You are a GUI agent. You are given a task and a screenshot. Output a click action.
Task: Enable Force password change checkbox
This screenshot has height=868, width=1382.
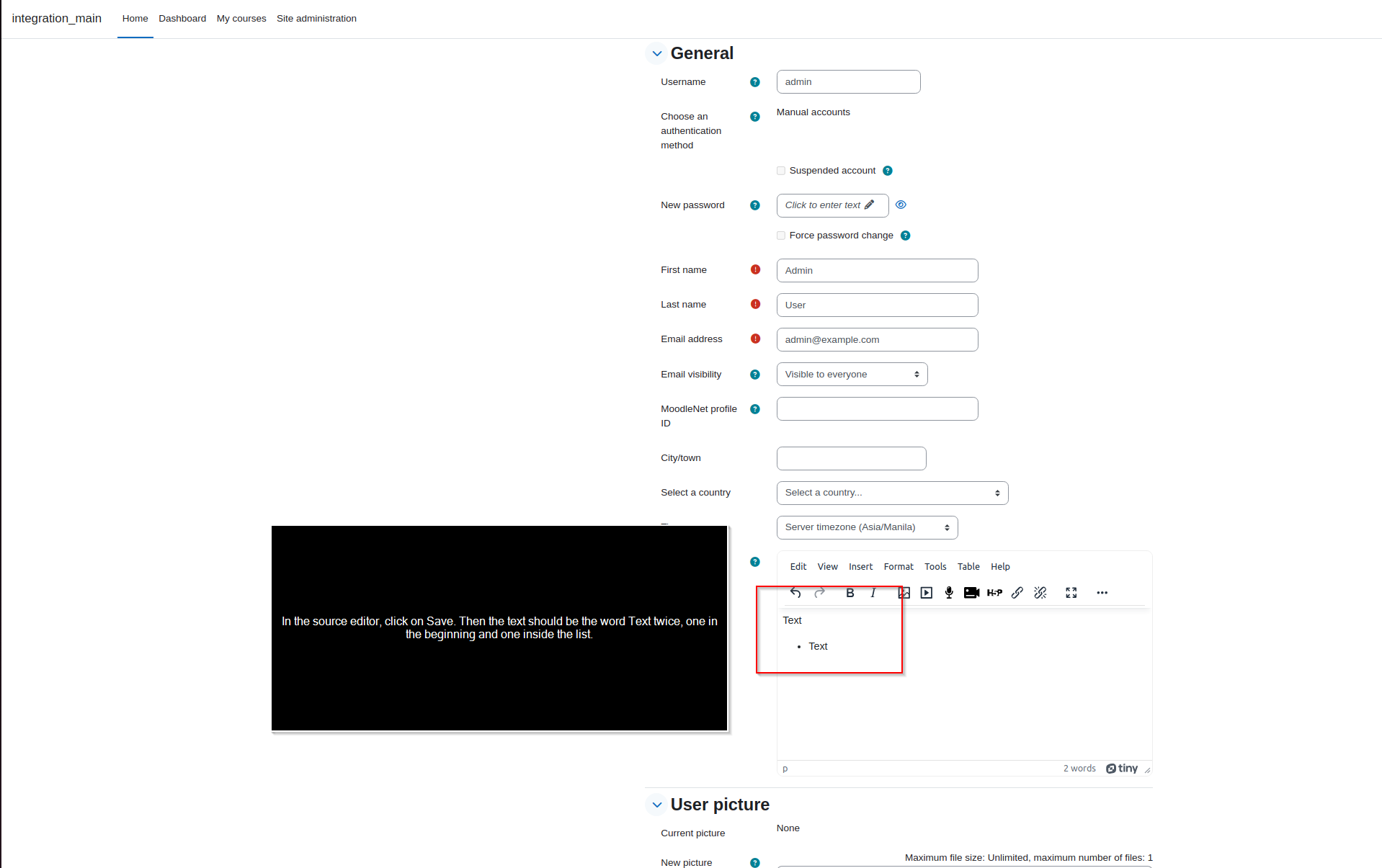781,236
